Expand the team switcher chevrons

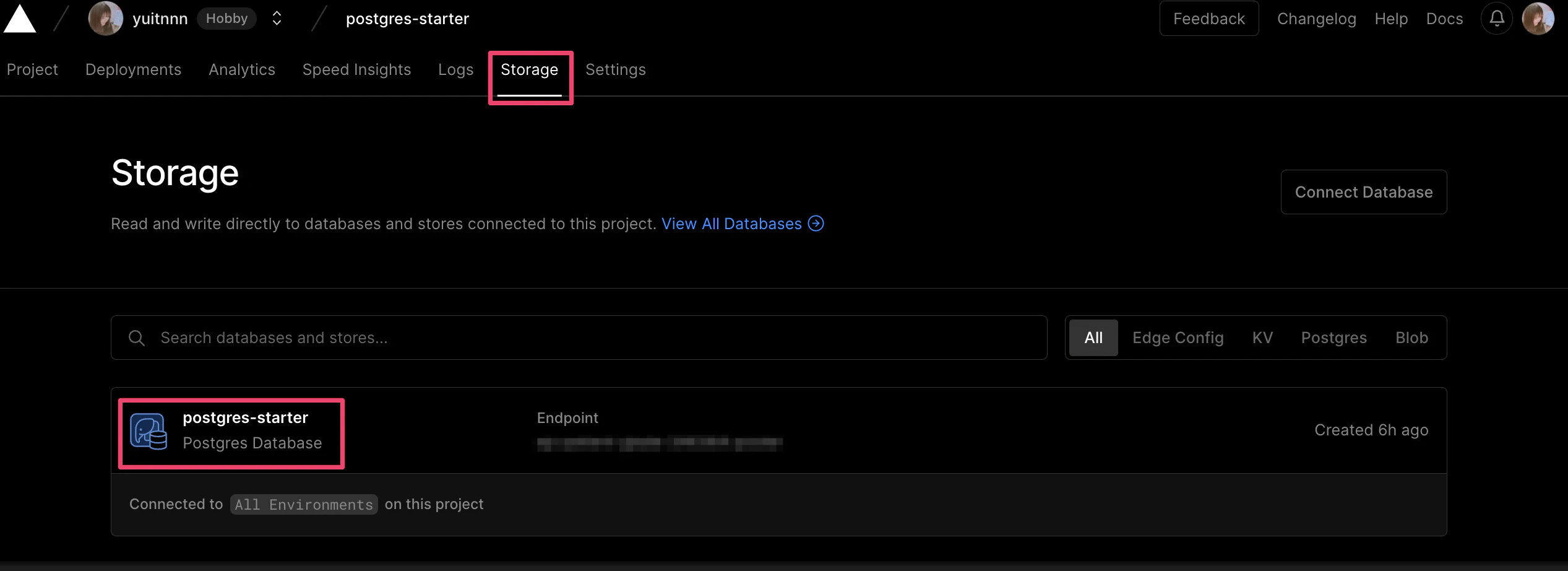[x=277, y=19]
